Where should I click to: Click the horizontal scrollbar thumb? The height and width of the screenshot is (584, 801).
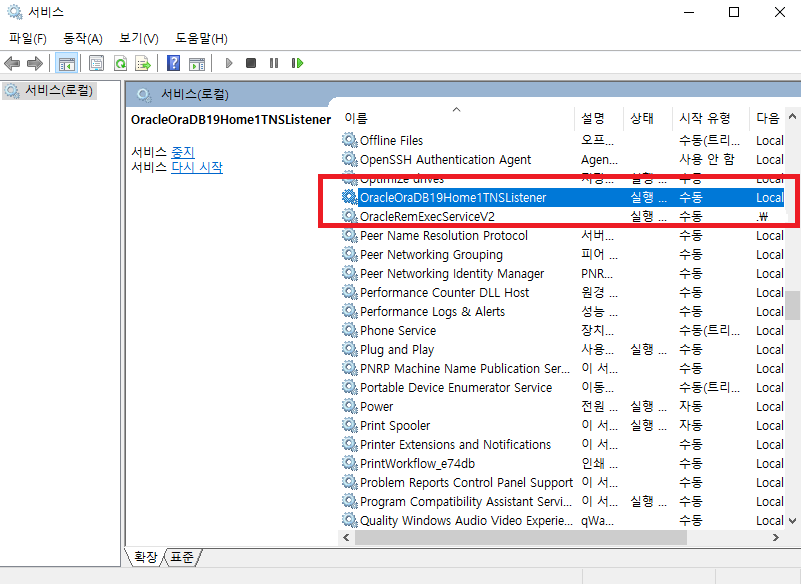521,537
